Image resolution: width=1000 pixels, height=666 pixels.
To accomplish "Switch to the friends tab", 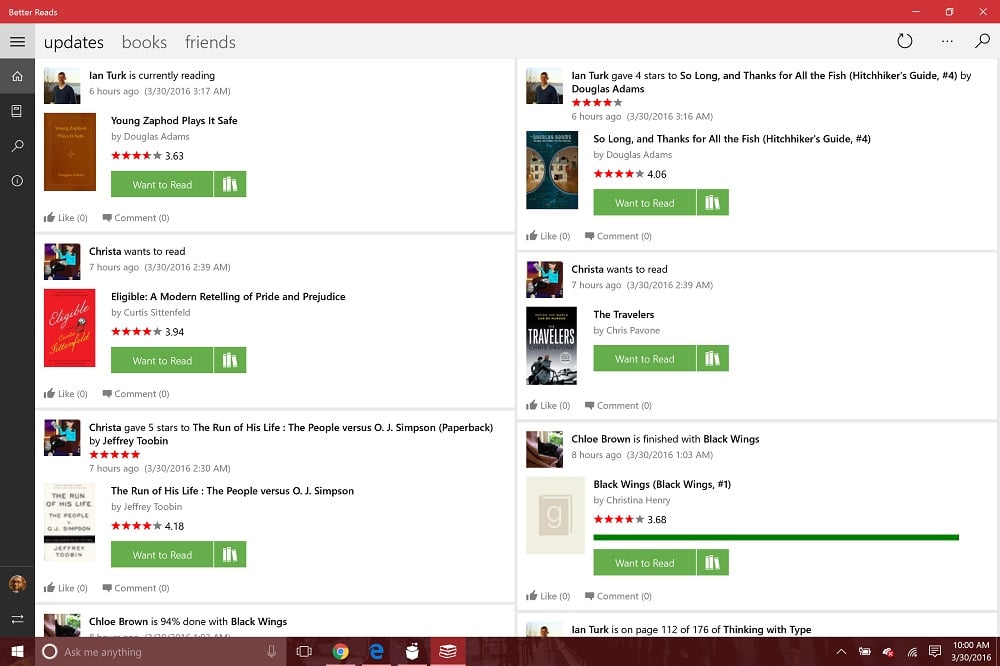I will [210, 42].
